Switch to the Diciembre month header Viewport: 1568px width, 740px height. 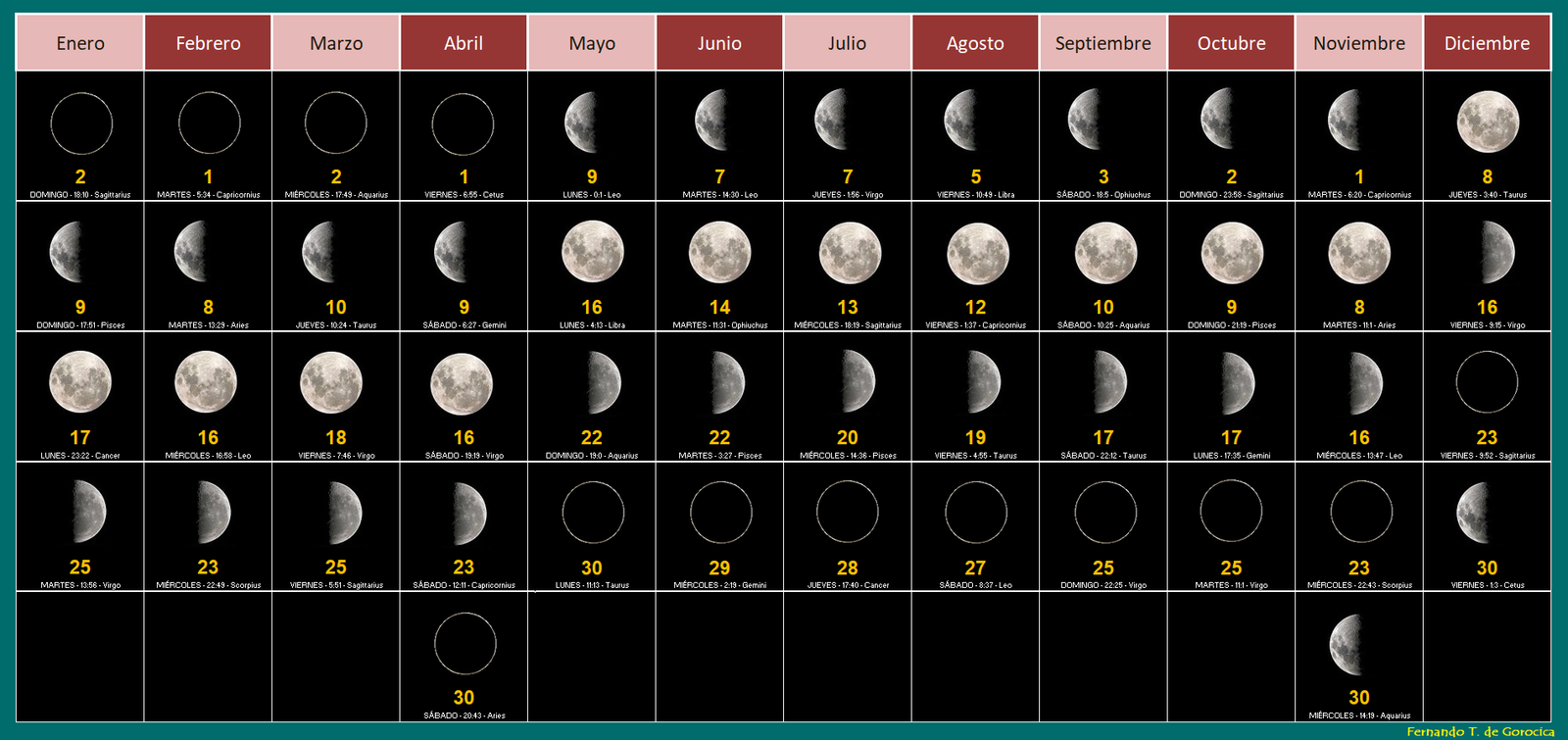click(x=1487, y=43)
